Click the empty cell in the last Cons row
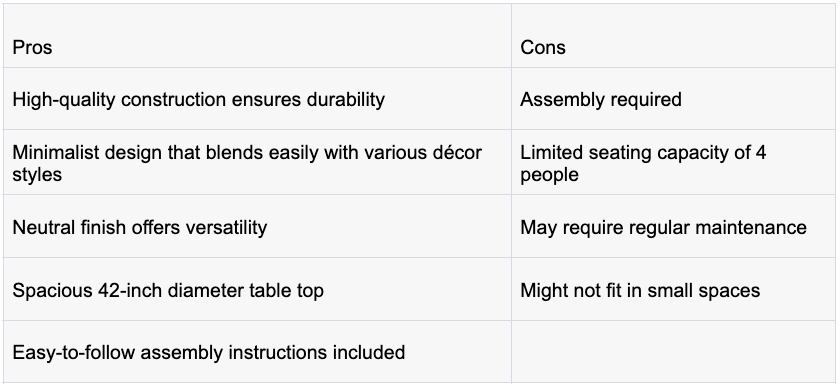840x388 pixels. [x=674, y=352]
